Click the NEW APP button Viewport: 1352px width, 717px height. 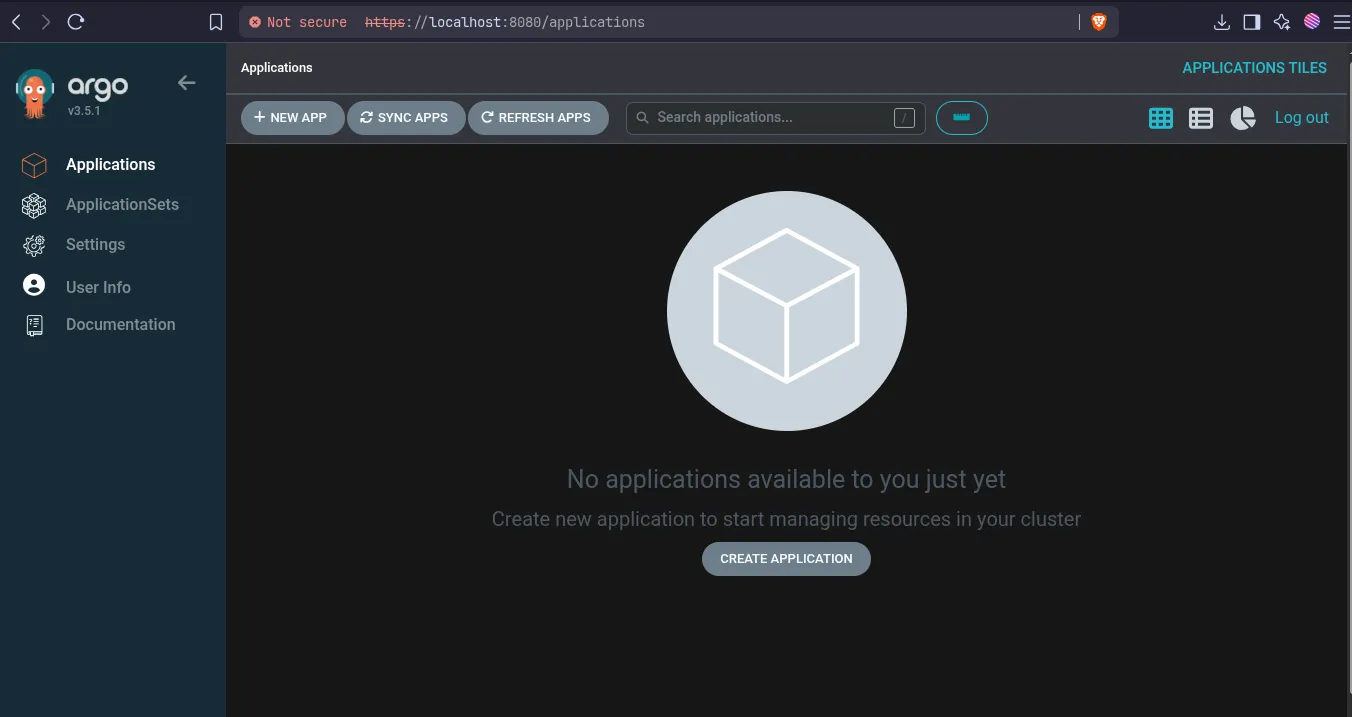pos(292,118)
